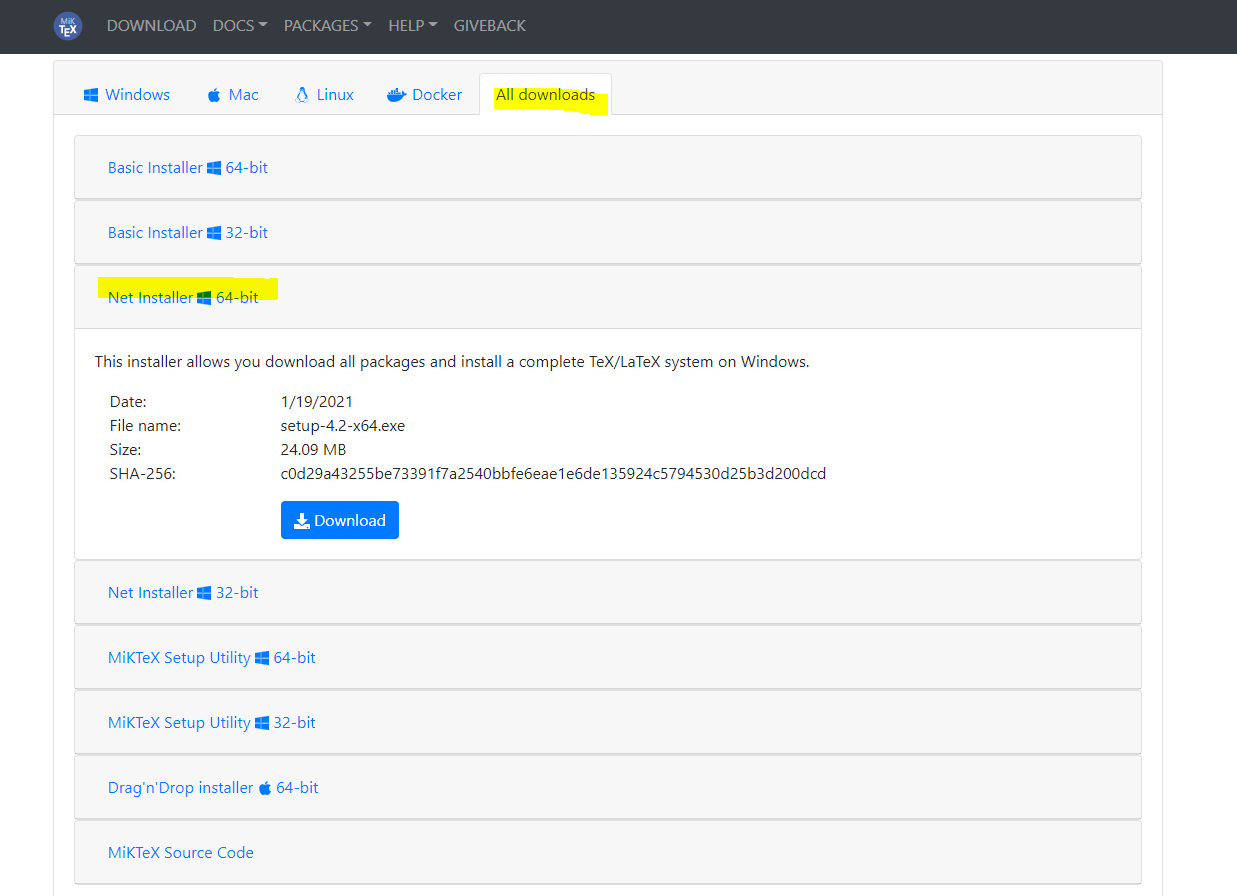Viewport: 1237px width, 896px height.
Task: Click Apple icon in Drag'n'Drop installer row
Action: pos(265,788)
